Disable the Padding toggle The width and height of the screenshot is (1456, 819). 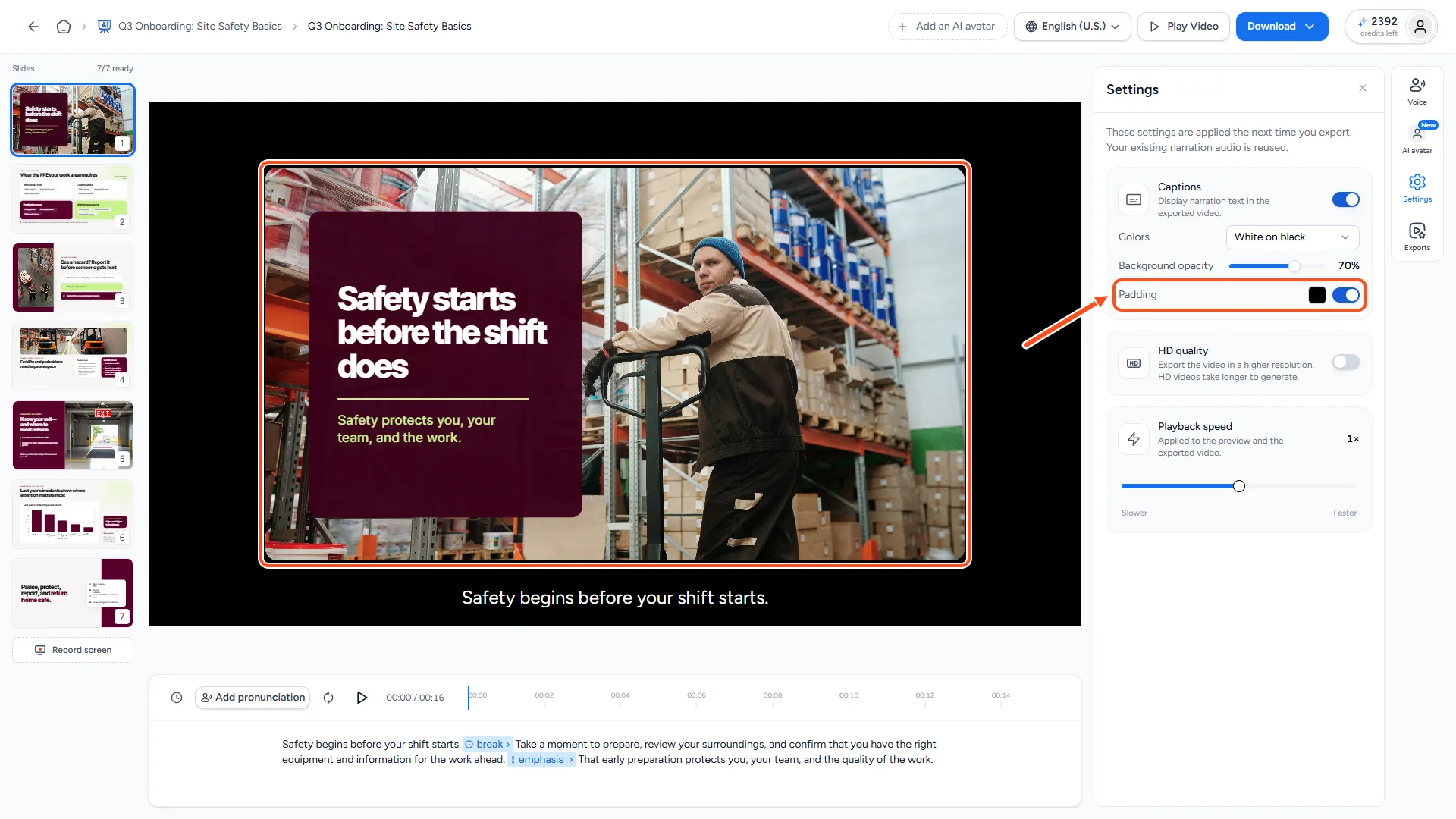[1346, 295]
